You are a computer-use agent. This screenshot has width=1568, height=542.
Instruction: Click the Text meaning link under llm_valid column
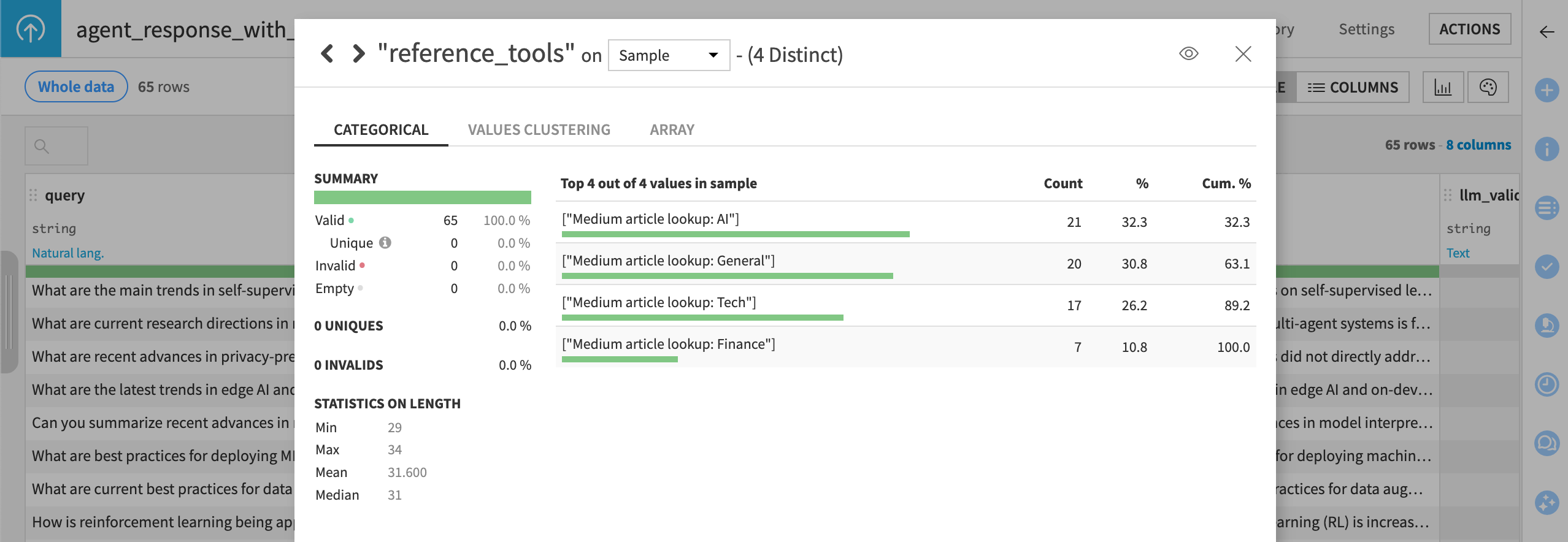point(1458,253)
